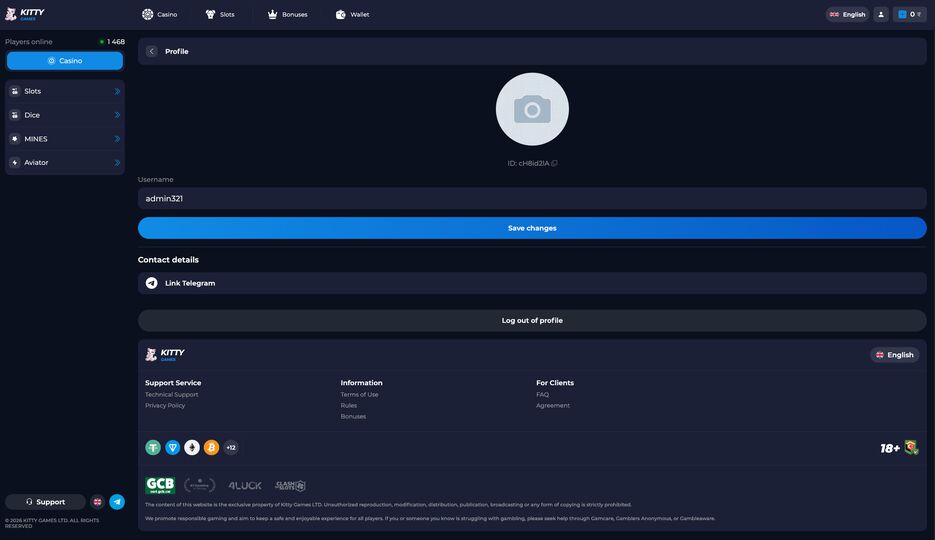Open the Bonuses link in footer
935x540 pixels.
[353, 417]
